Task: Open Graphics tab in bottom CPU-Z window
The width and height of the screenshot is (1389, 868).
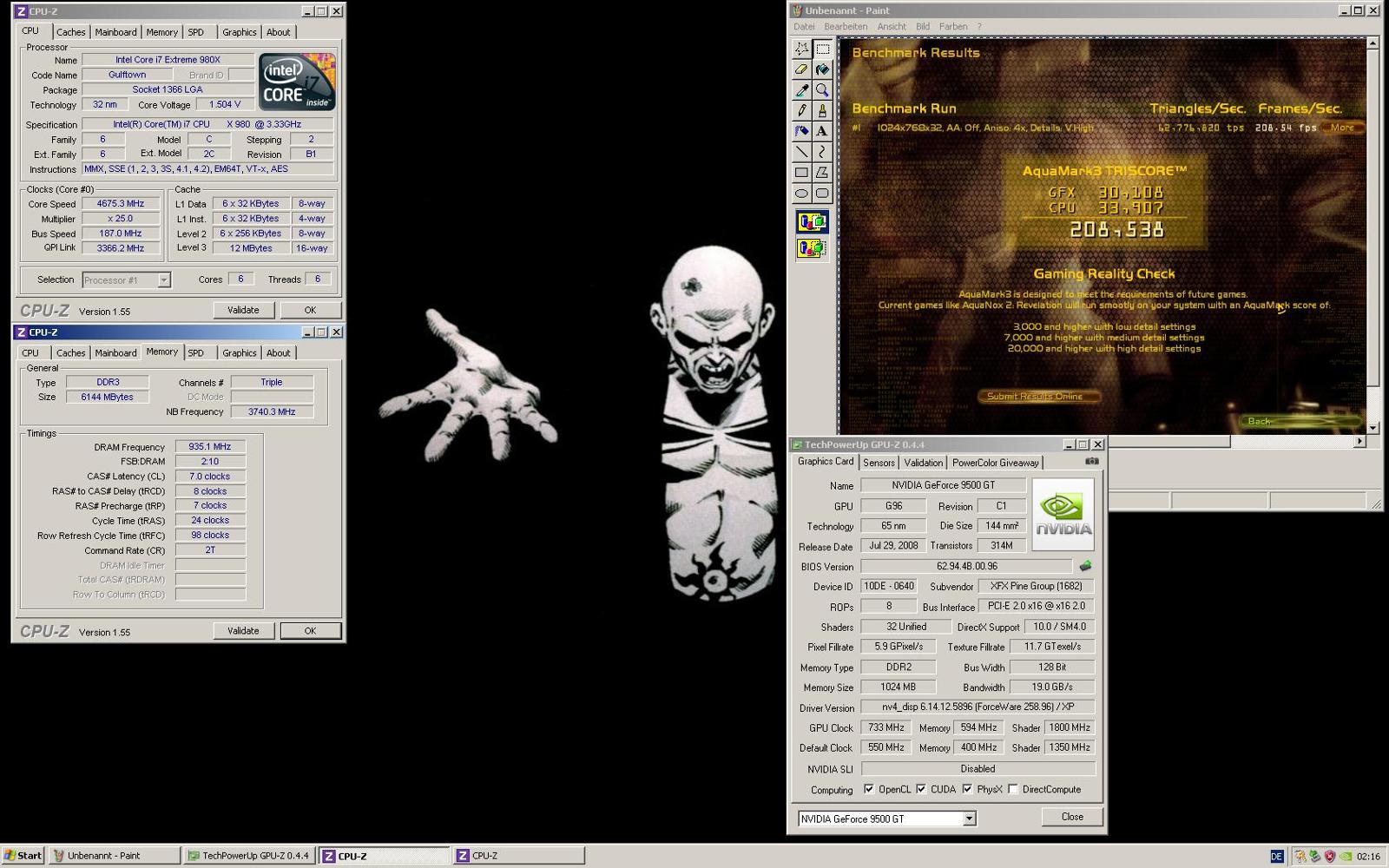Action: (x=239, y=353)
